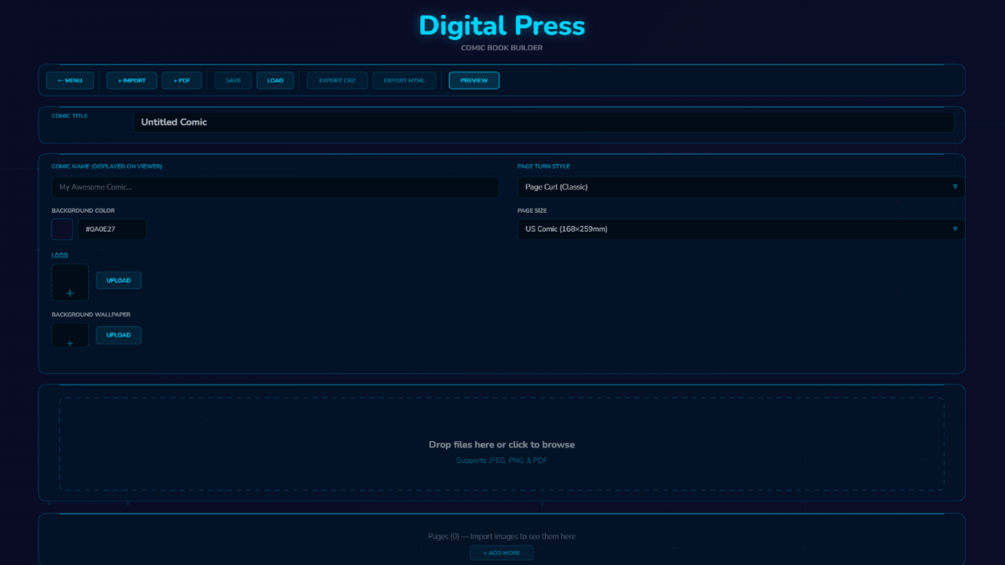The height and width of the screenshot is (565, 1005).
Task: Upload a logo image
Action: (119, 280)
